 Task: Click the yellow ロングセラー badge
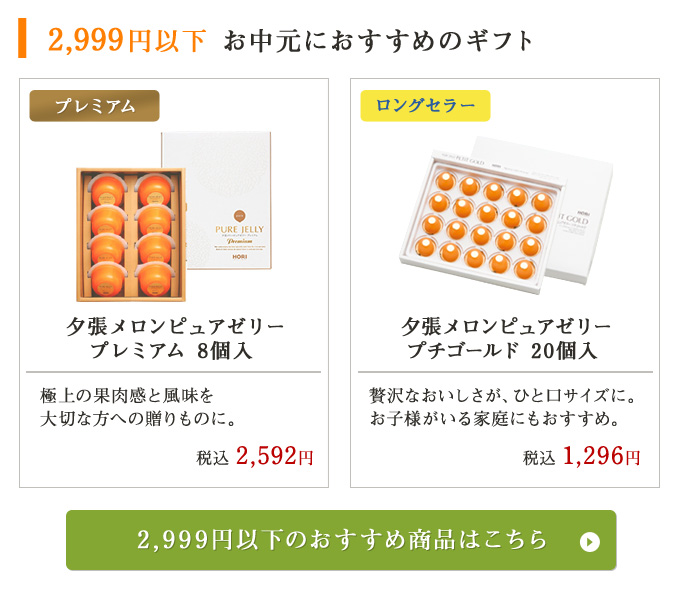point(425,105)
